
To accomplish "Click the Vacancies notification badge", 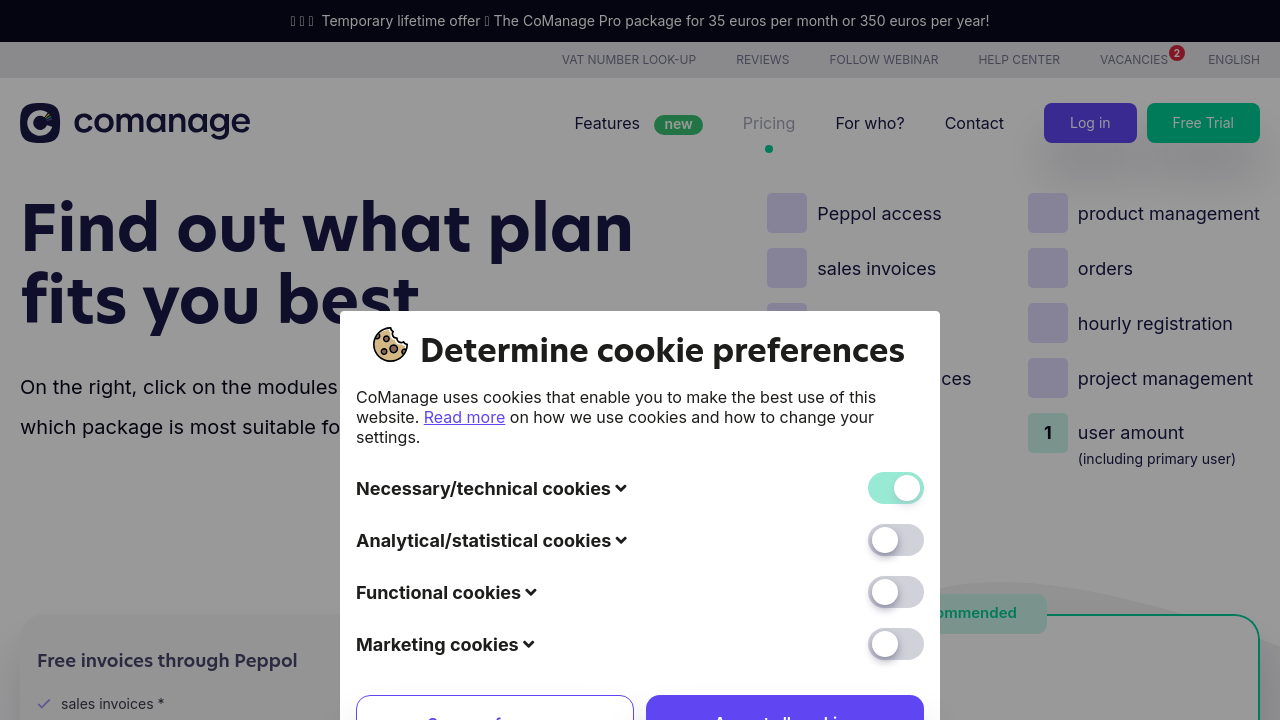I will pos(1177,53).
